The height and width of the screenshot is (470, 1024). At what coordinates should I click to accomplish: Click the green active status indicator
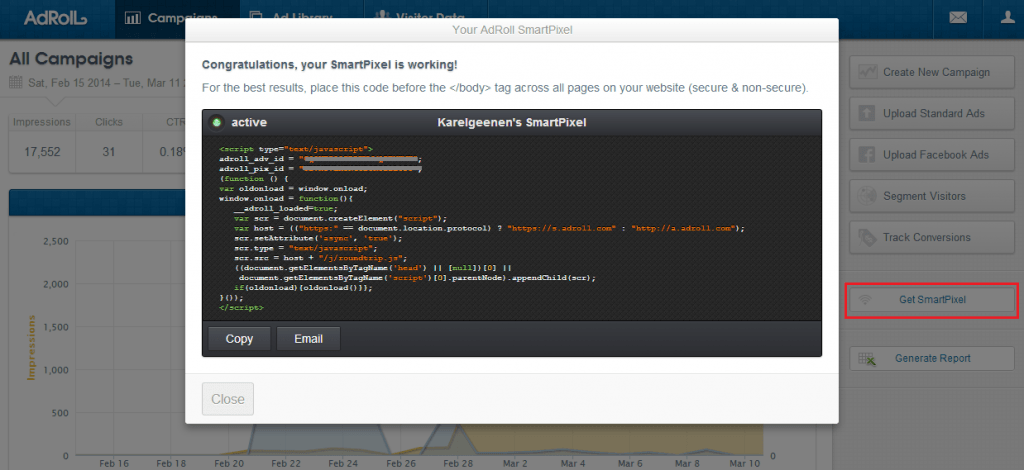pyautogui.click(x=217, y=122)
